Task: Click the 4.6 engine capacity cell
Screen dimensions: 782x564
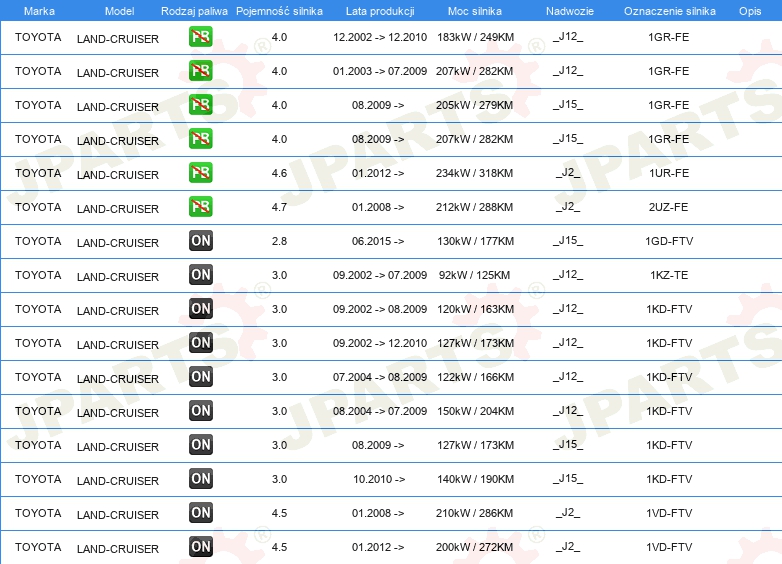Action: click(x=279, y=173)
